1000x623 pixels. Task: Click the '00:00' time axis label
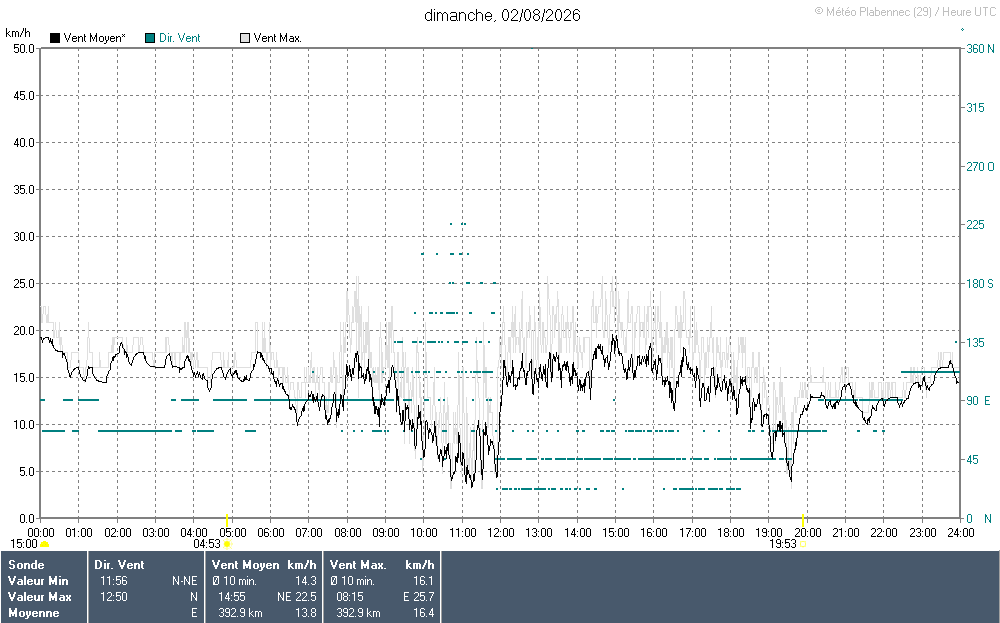(x=41, y=533)
